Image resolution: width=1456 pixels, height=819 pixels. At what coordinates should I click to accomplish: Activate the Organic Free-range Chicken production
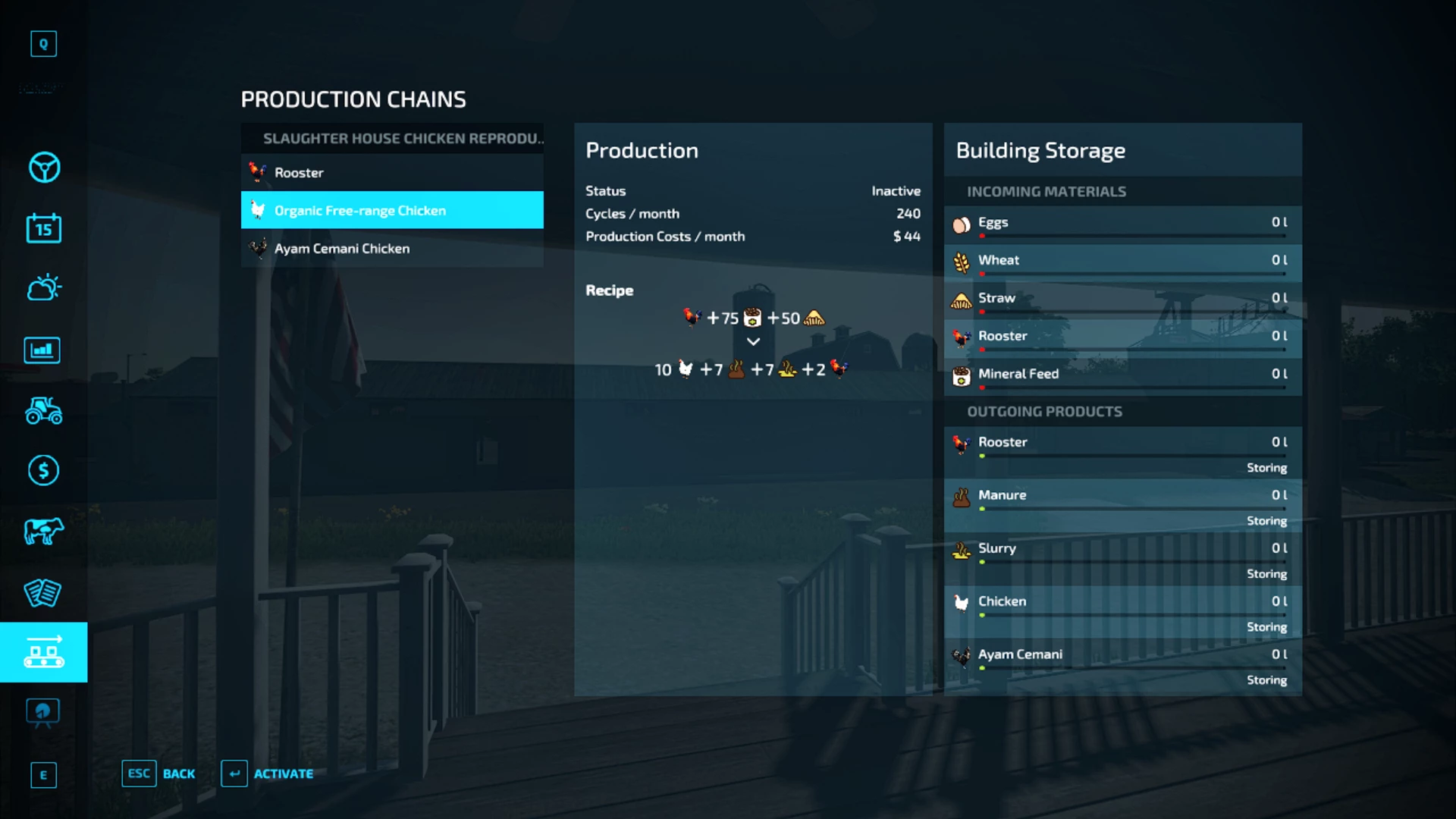267,773
